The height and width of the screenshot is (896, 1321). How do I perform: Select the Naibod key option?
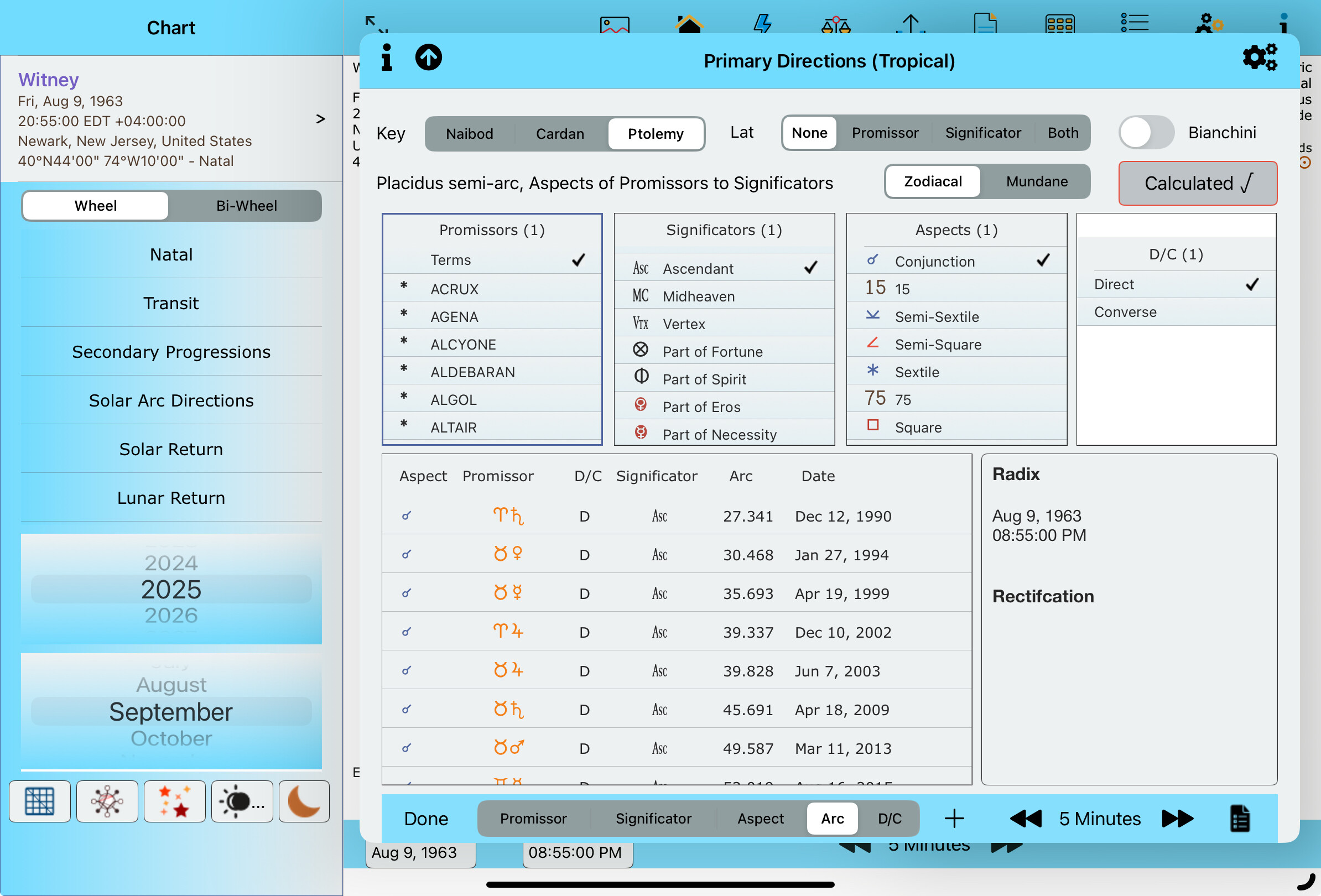pos(469,133)
